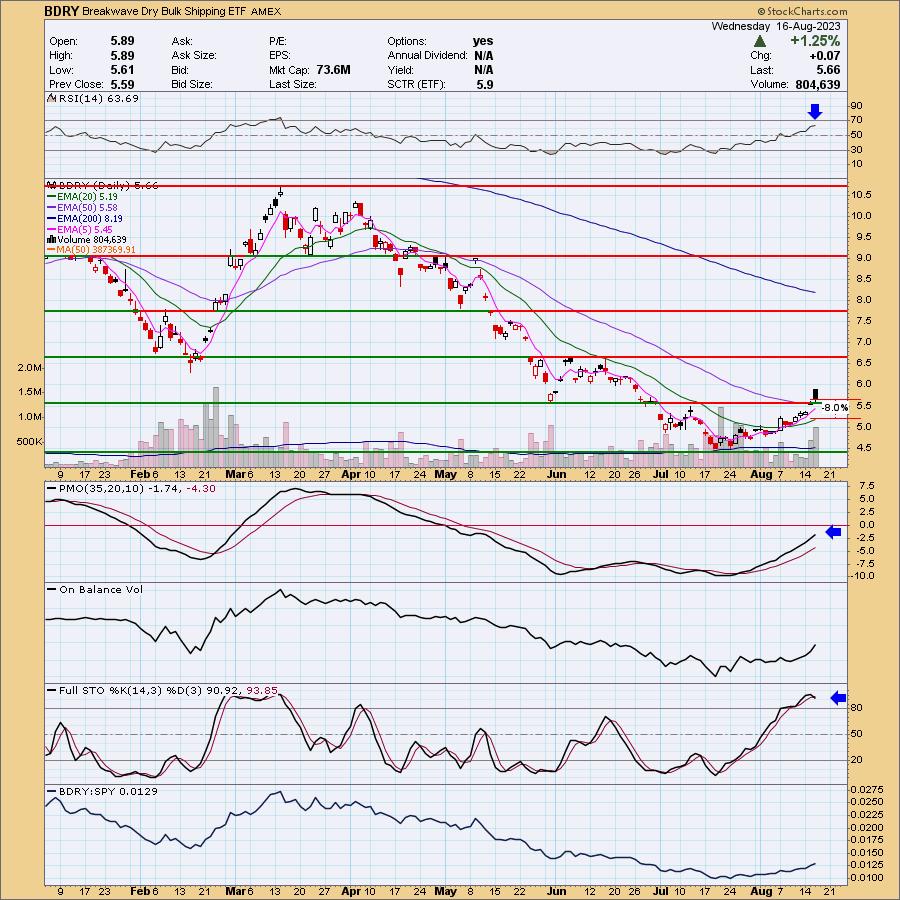Viewport: 900px width, 900px height.
Task: Click the '2.0M' volume axis label
Action: point(29,367)
